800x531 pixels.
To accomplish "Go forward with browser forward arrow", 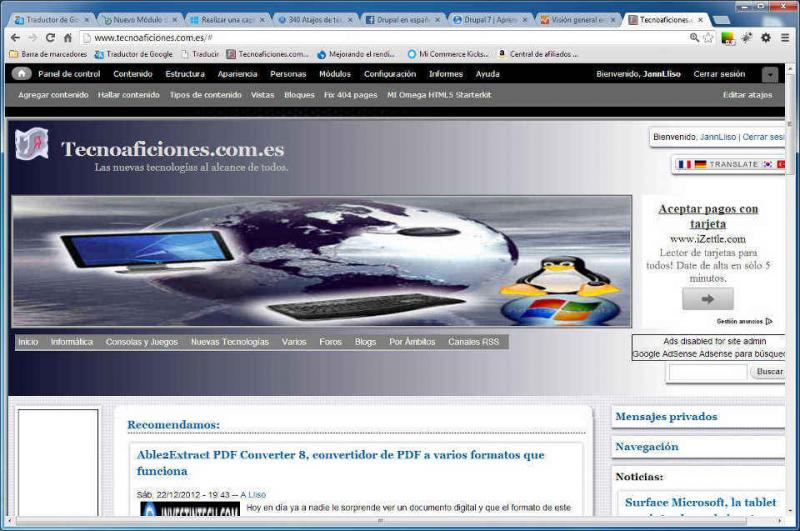I will coord(33,38).
